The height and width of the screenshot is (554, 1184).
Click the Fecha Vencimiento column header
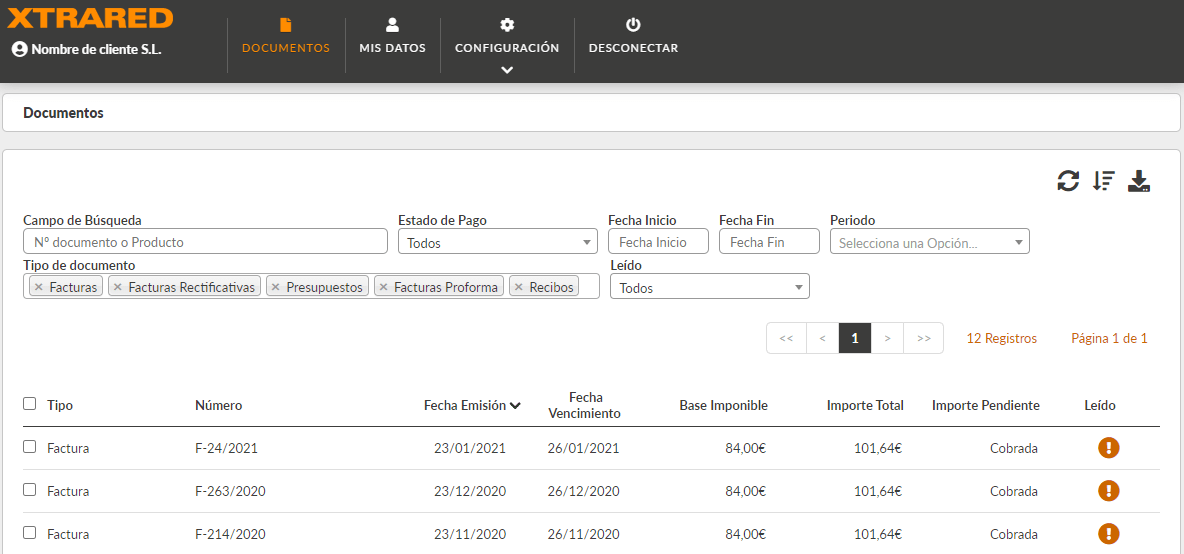584,405
